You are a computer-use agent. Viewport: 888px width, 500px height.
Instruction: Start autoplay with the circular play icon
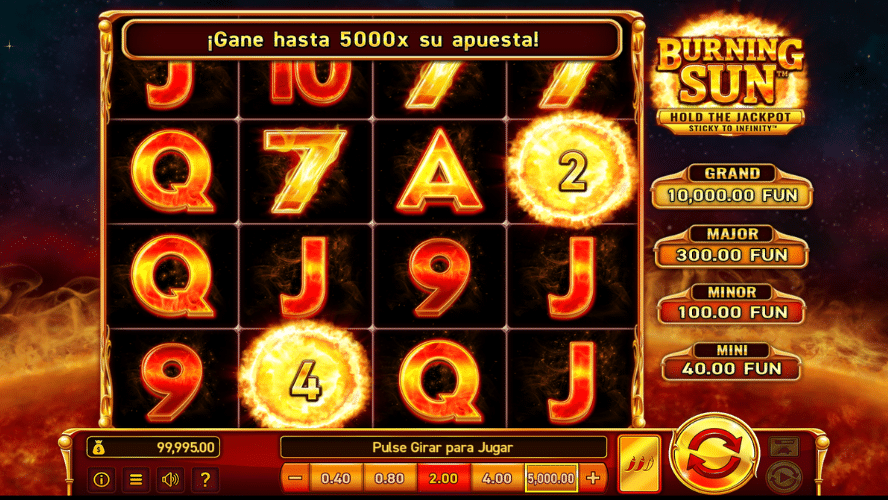[x=784, y=477]
